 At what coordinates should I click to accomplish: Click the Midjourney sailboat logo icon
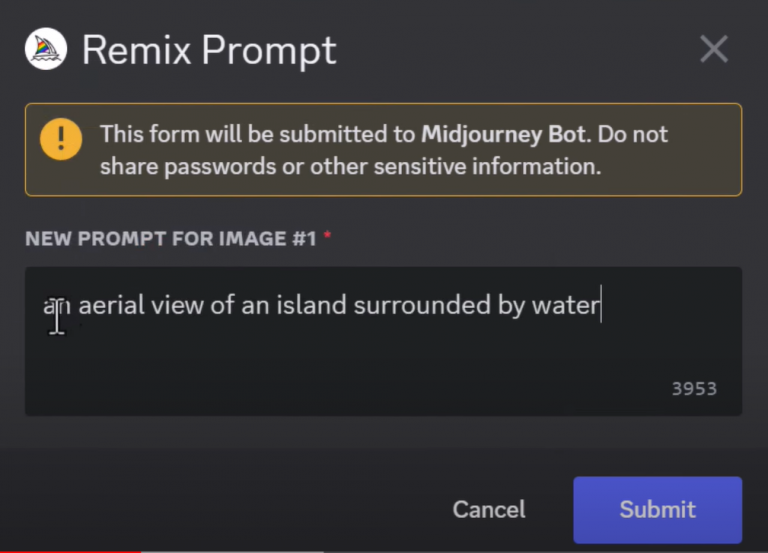click(45, 48)
